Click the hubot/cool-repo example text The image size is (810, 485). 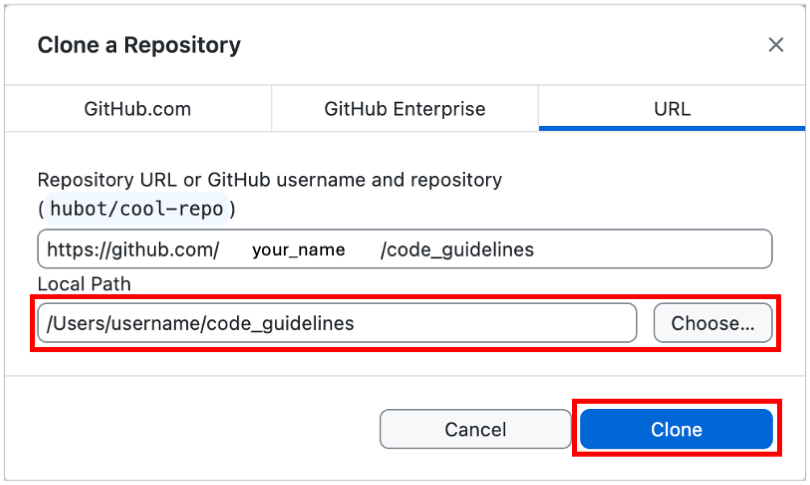click(136, 209)
